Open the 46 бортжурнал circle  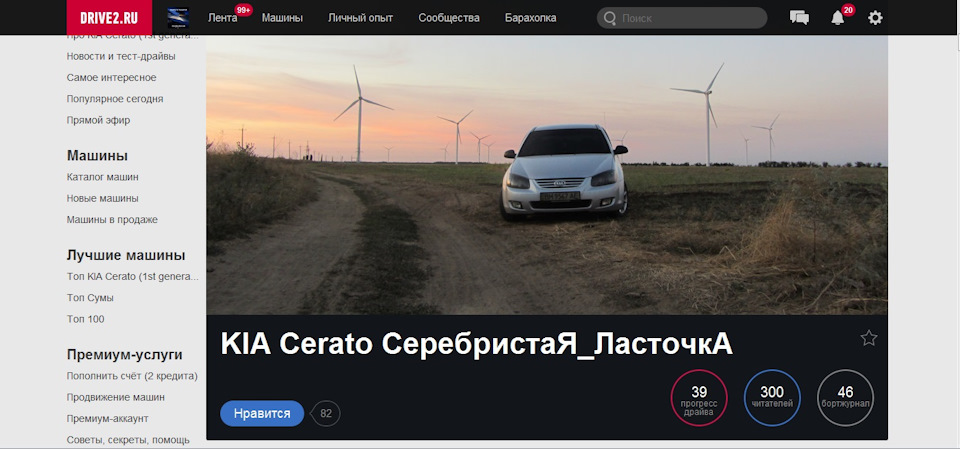846,398
